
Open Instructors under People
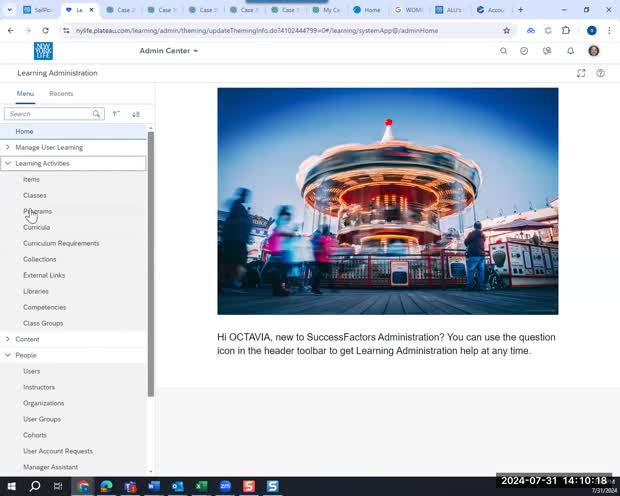click(39, 387)
